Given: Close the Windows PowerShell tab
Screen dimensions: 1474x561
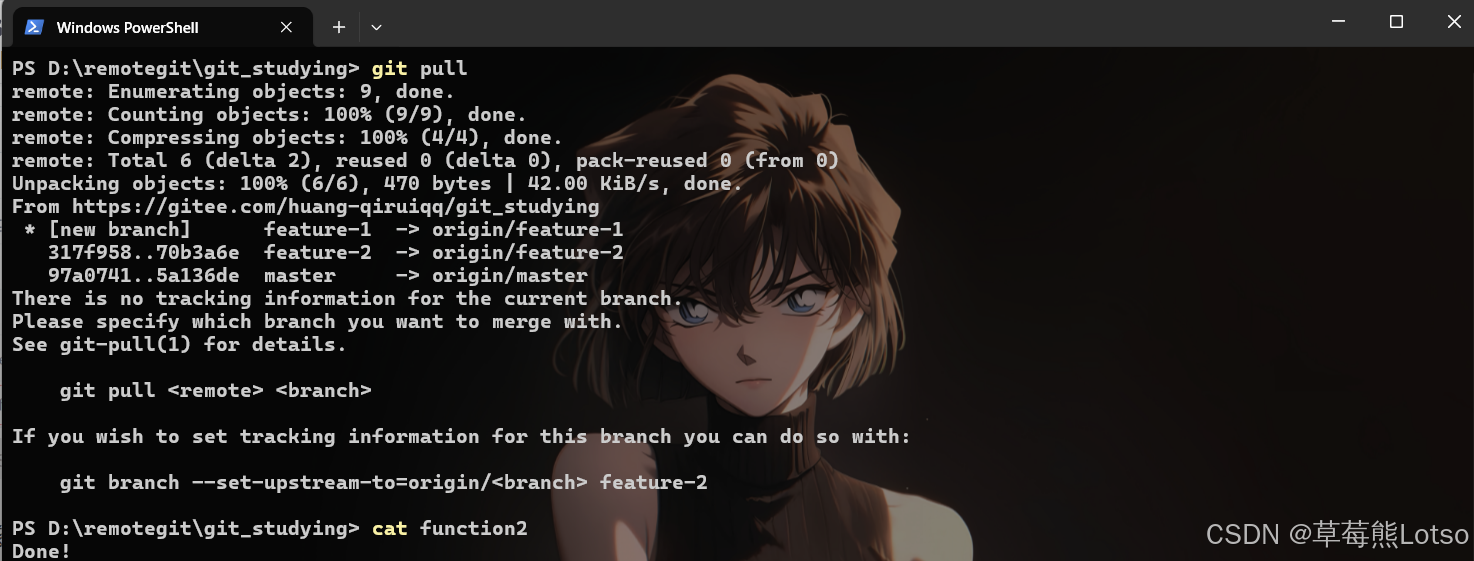Looking at the screenshot, I should click(287, 27).
